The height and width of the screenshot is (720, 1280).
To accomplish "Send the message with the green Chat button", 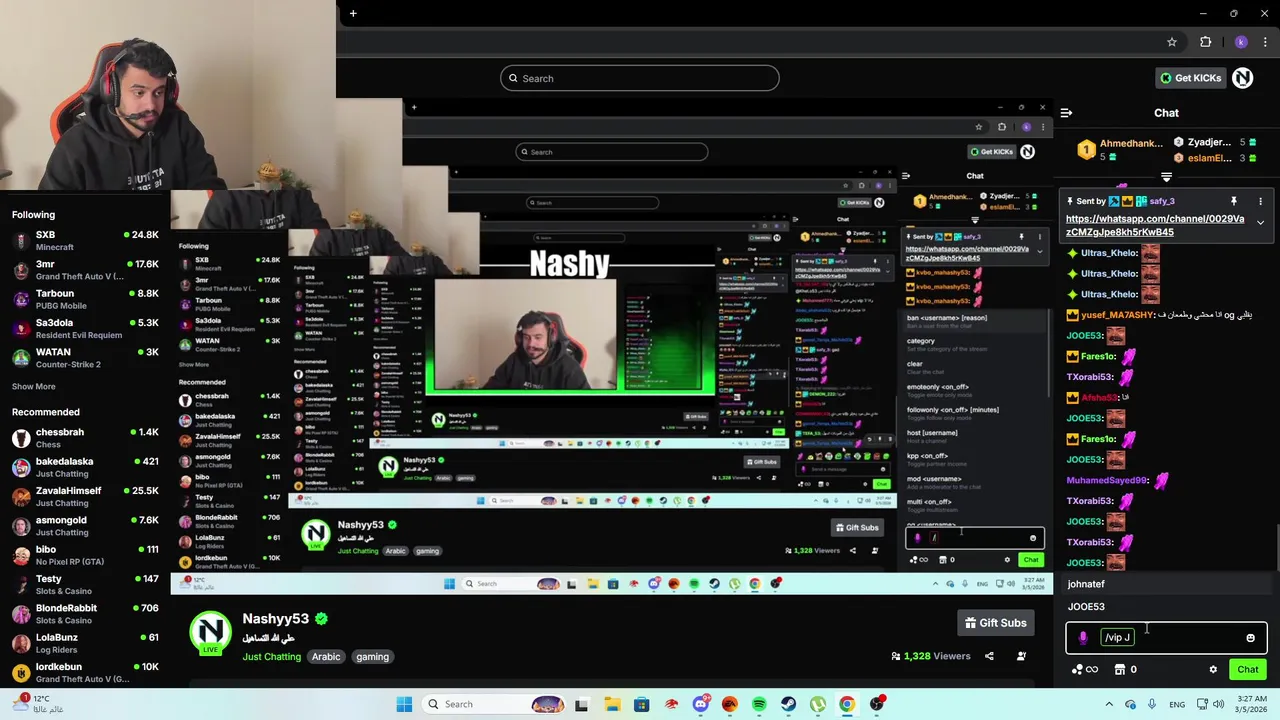I will (1248, 670).
